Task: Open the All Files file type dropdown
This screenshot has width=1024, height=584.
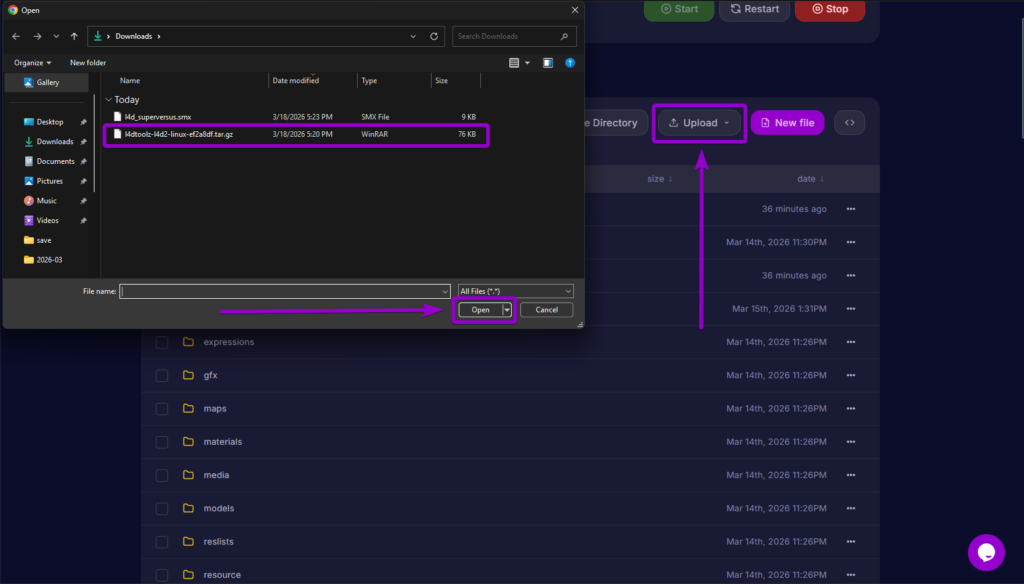Action: (x=515, y=290)
